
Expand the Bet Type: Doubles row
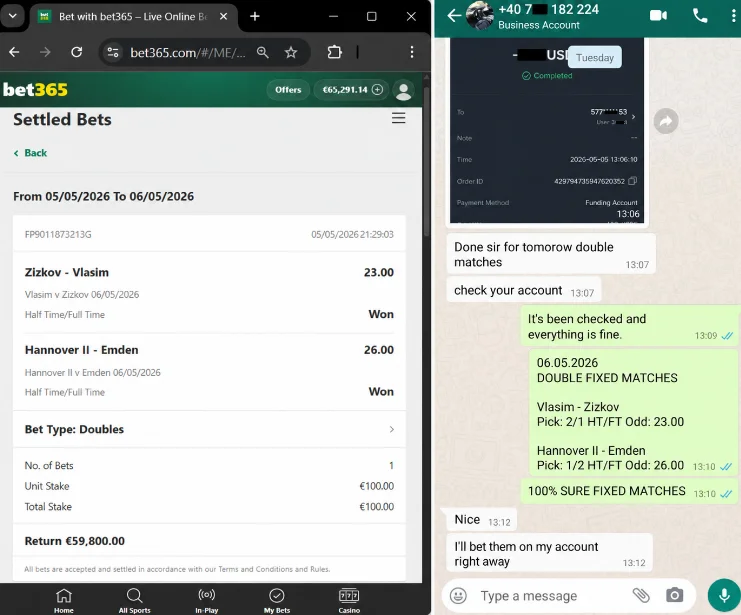click(x=209, y=429)
